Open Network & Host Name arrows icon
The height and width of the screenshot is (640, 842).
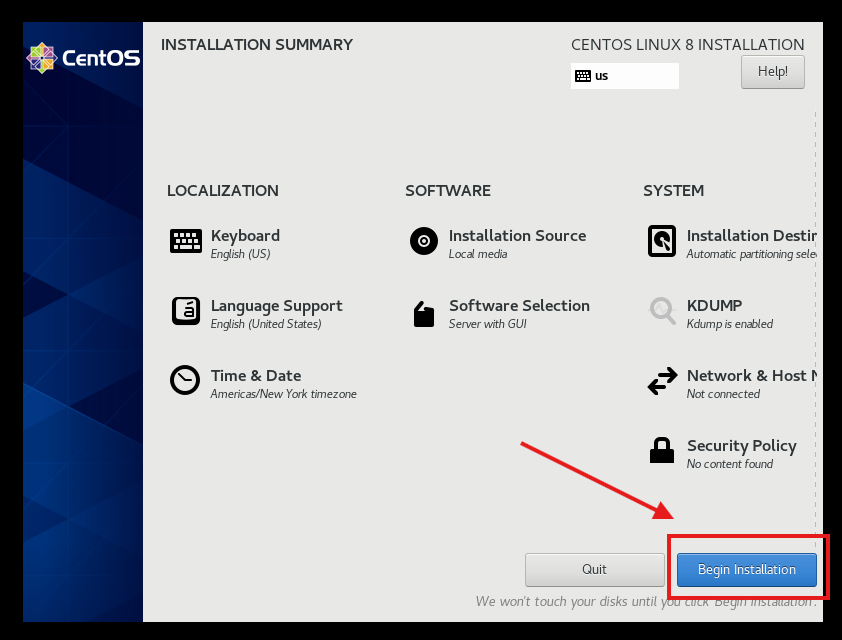point(662,381)
